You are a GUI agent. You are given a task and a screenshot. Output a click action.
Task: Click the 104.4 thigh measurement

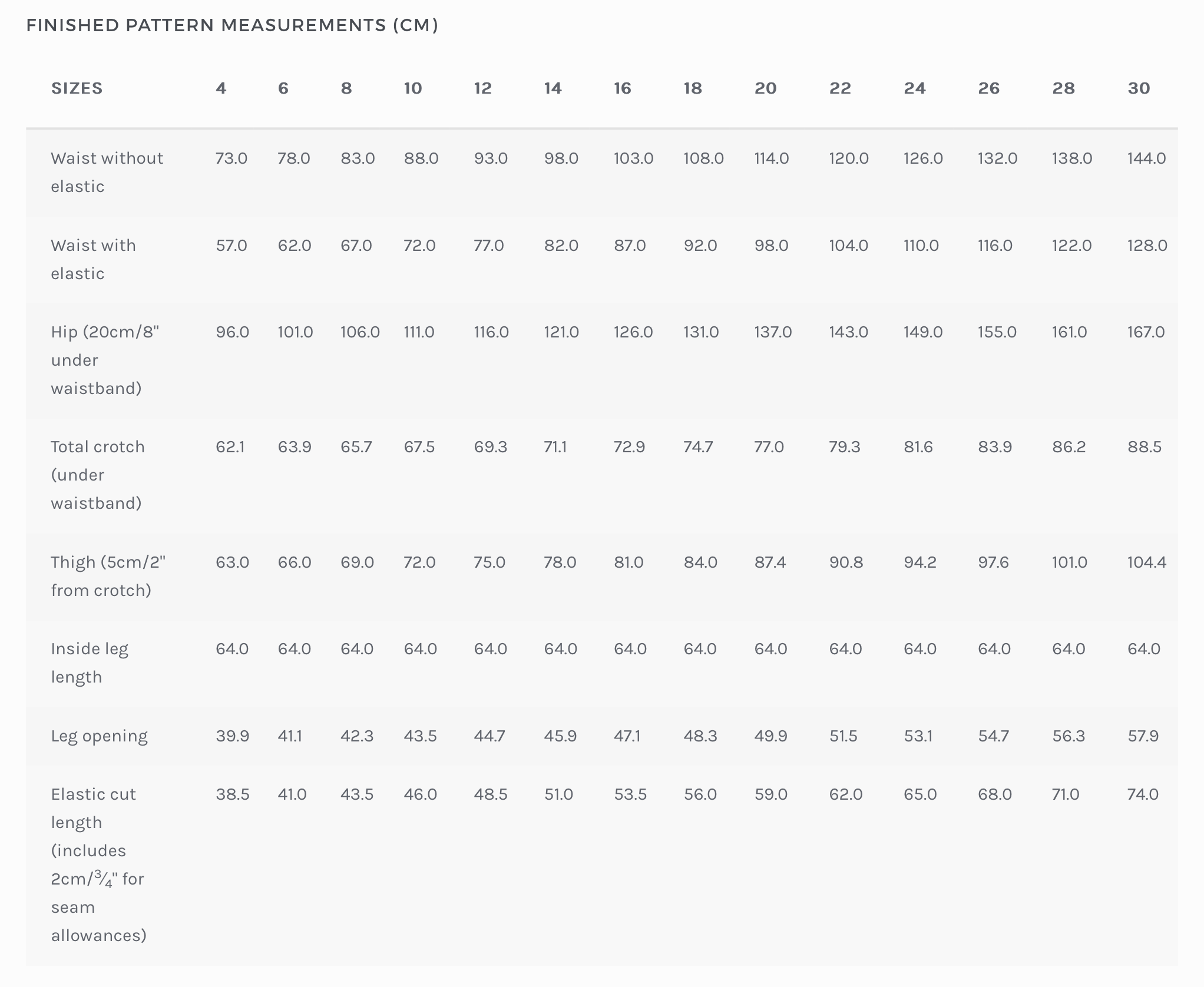(x=1146, y=562)
